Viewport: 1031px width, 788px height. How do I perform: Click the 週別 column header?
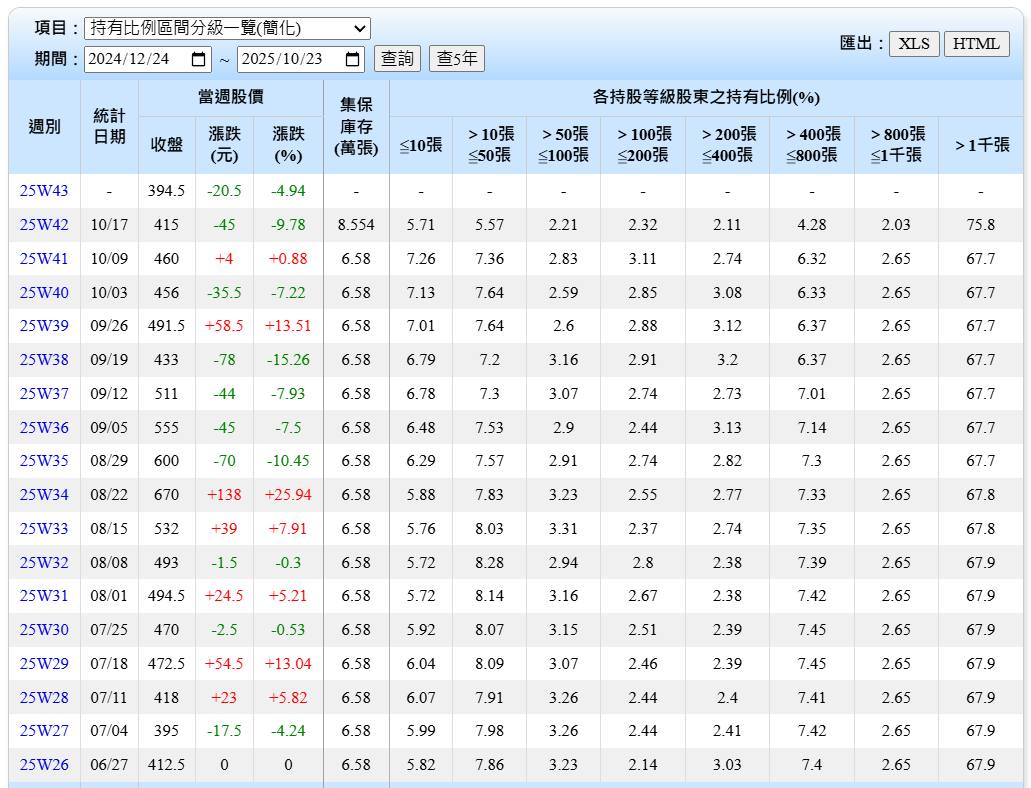(x=44, y=127)
